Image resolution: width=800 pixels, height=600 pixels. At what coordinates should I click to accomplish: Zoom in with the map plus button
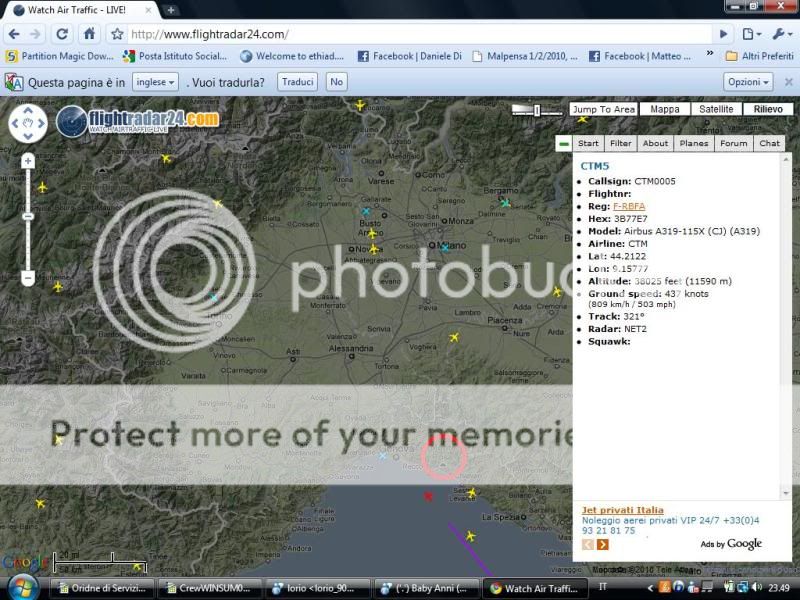tap(28, 161)
